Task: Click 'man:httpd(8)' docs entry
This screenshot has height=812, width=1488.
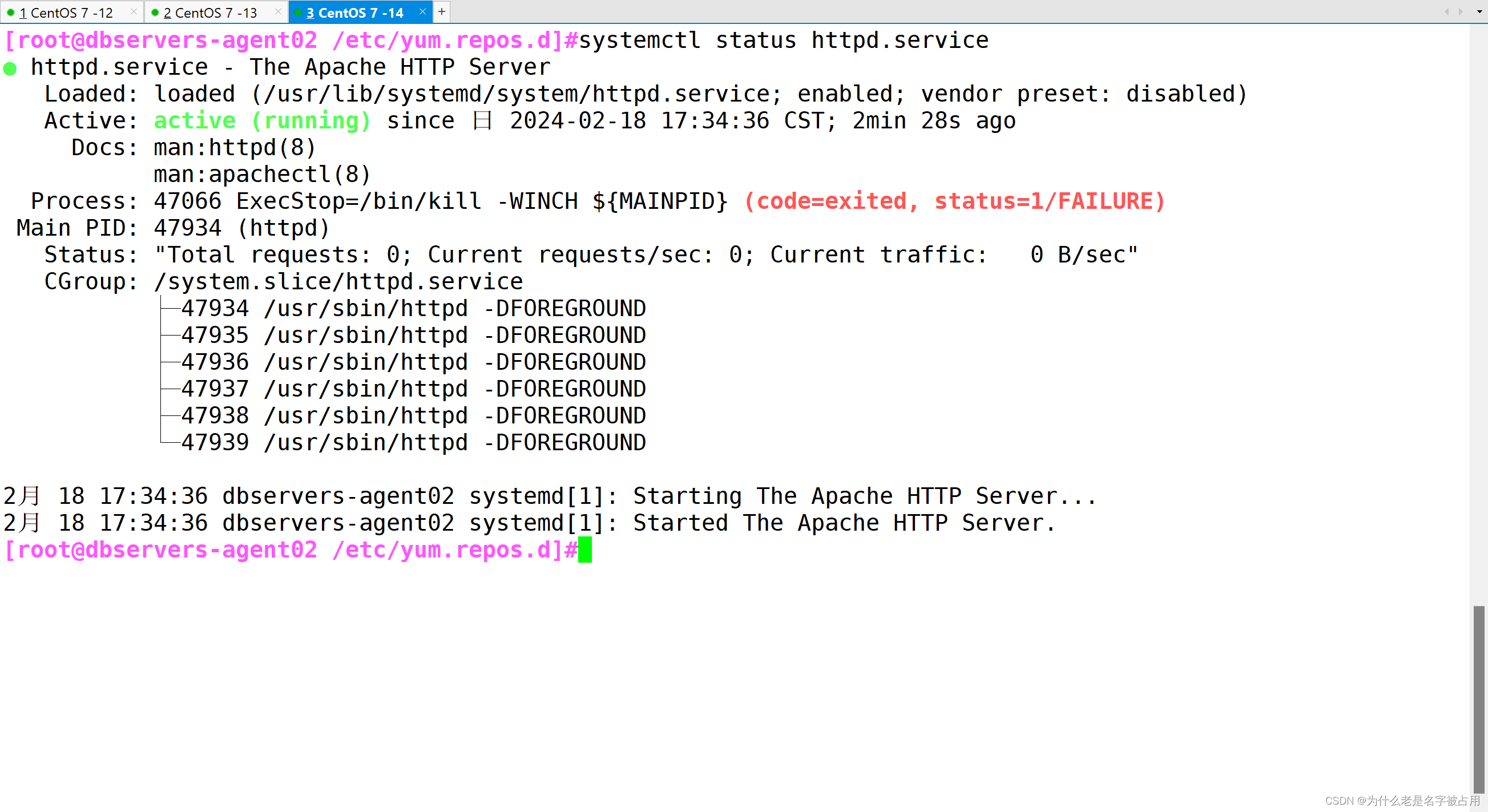Action: 235,147
